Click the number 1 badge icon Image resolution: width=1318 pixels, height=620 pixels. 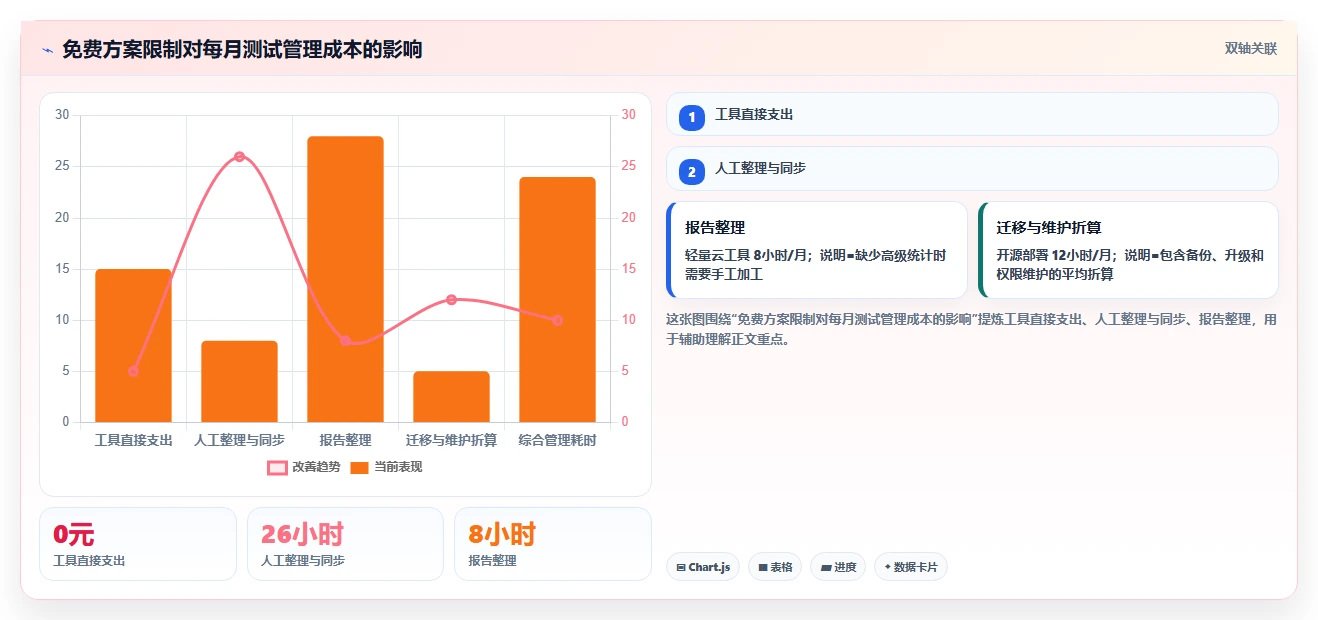point(692,117)
